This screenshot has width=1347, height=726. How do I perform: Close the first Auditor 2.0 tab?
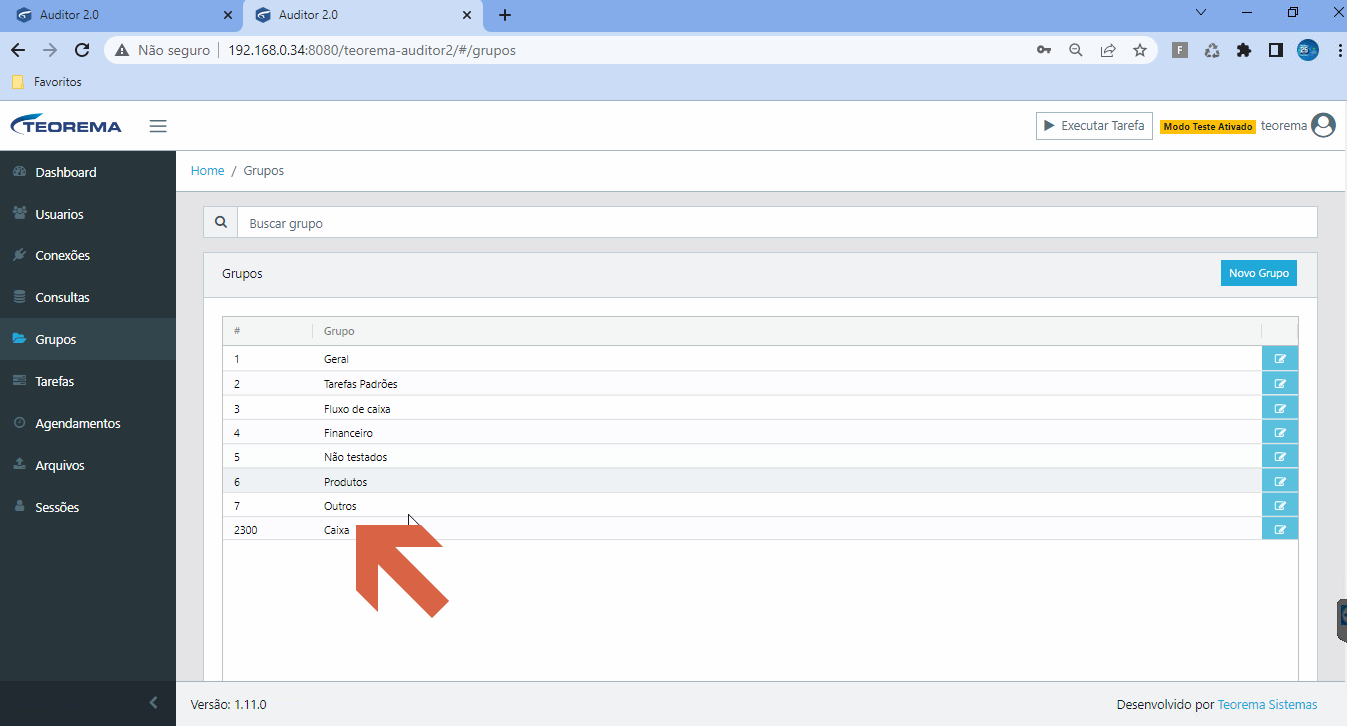(227, 15)
